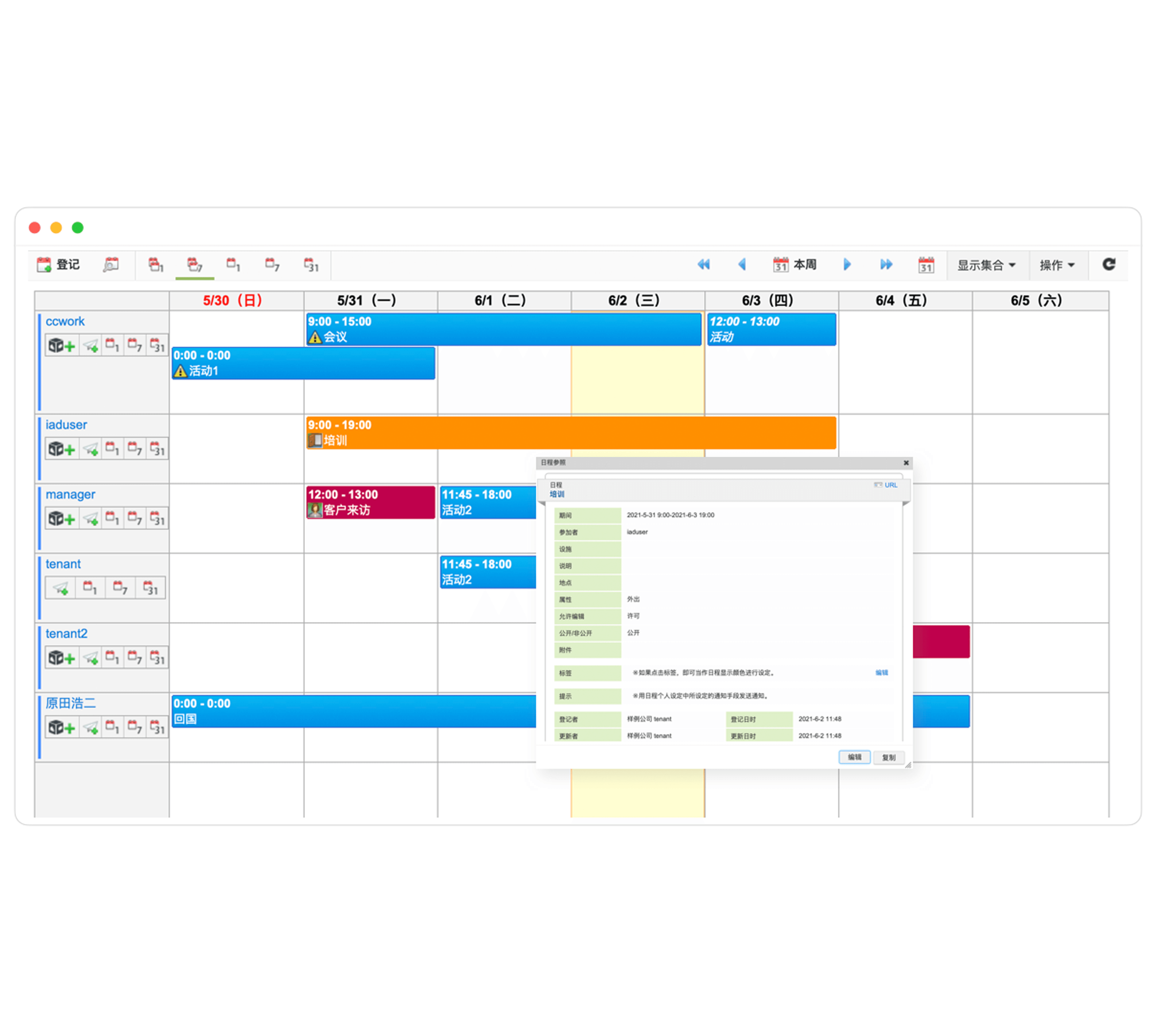
Task: Open manager's 11:45 - 18:00 活动2 event
Action: coord(488,502)
